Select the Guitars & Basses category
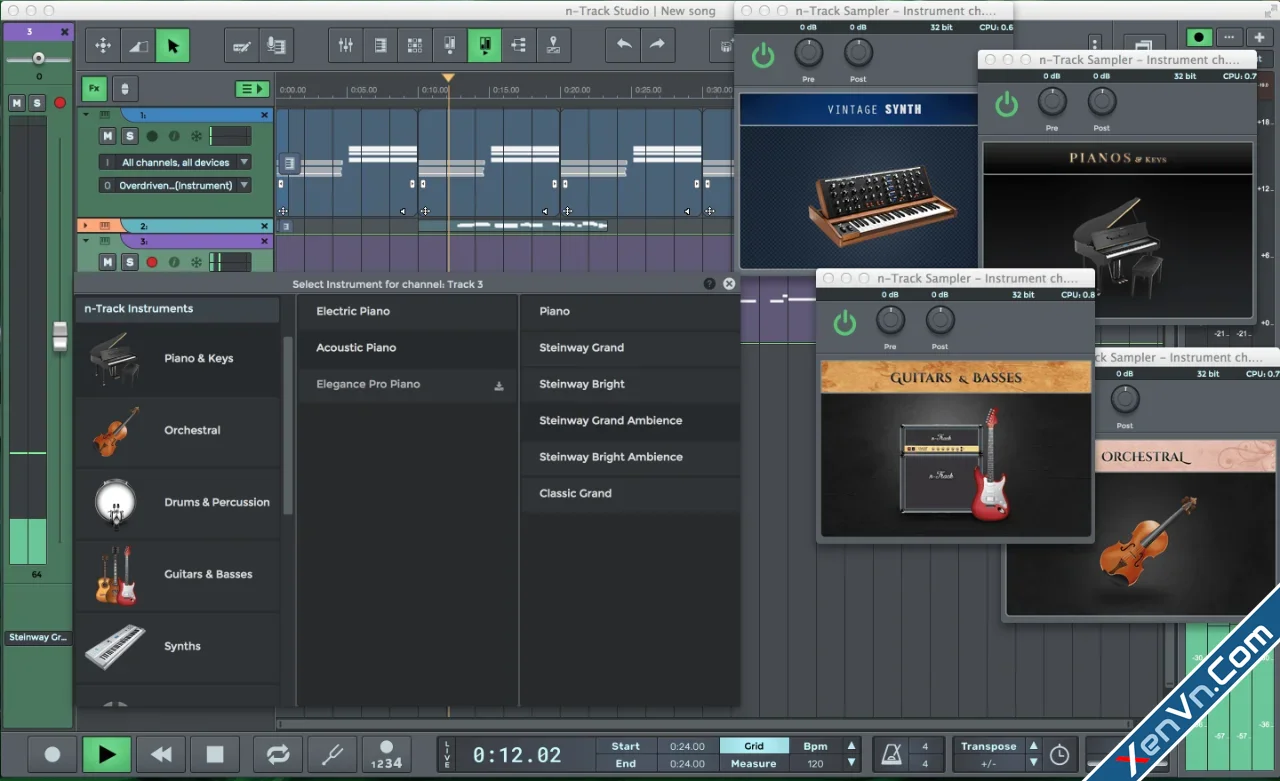Image resolution: width=1280 pixels, height=781 pixels. click(177, 575)
